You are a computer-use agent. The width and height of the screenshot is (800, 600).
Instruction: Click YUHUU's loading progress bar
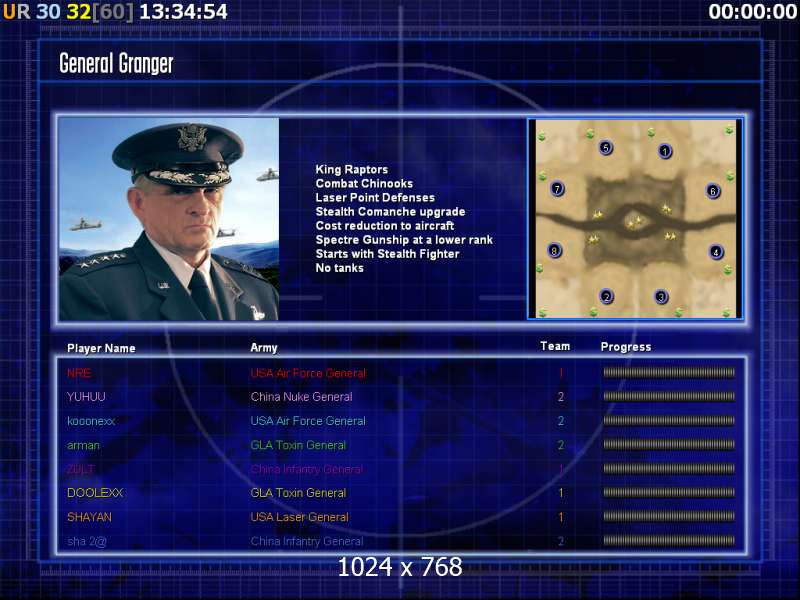[669, 396]
